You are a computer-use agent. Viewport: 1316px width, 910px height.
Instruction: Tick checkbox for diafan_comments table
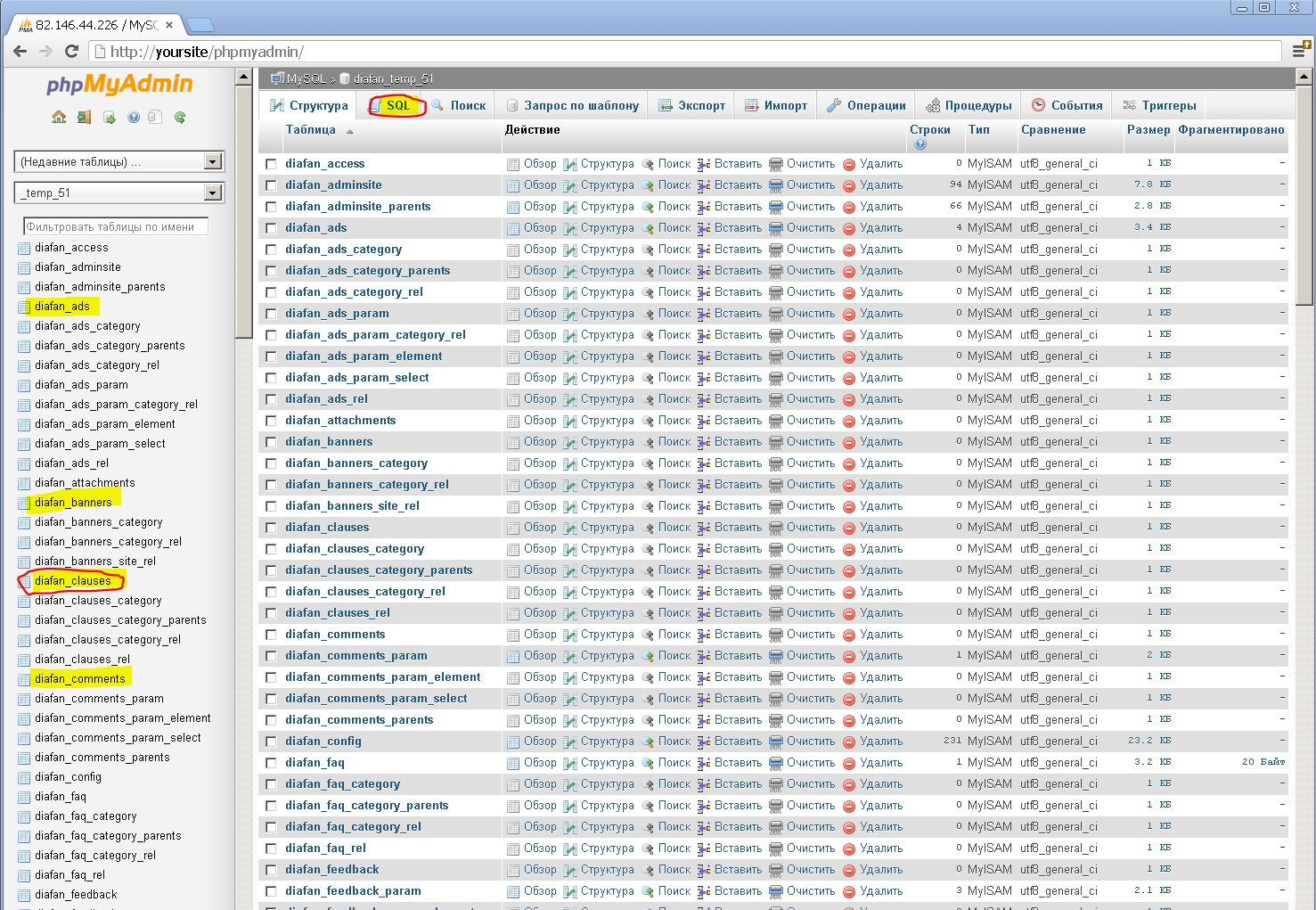click(271, 635)
